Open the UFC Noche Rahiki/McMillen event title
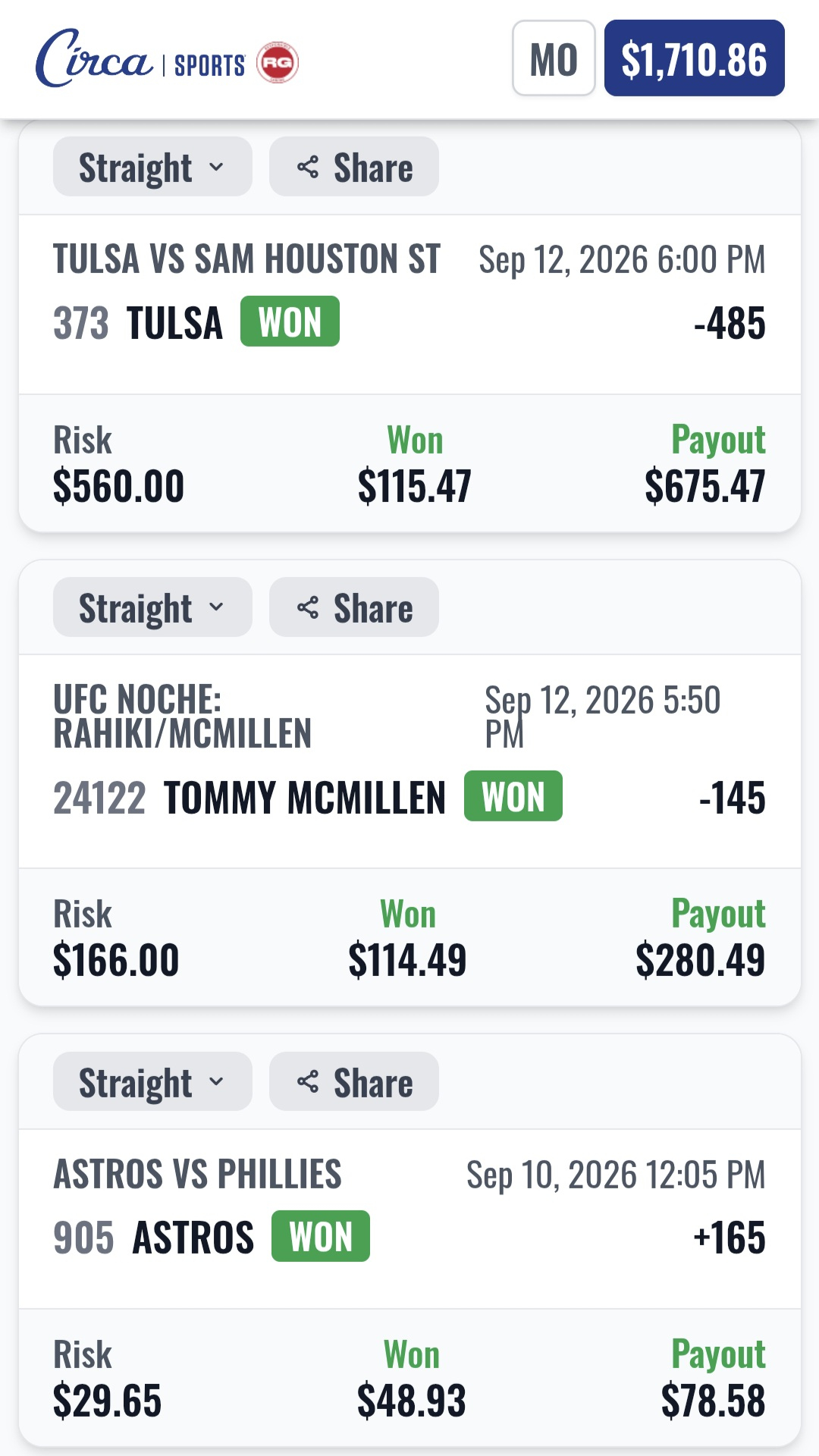The width and height of the screenshot is (819, 1456). 183,716
